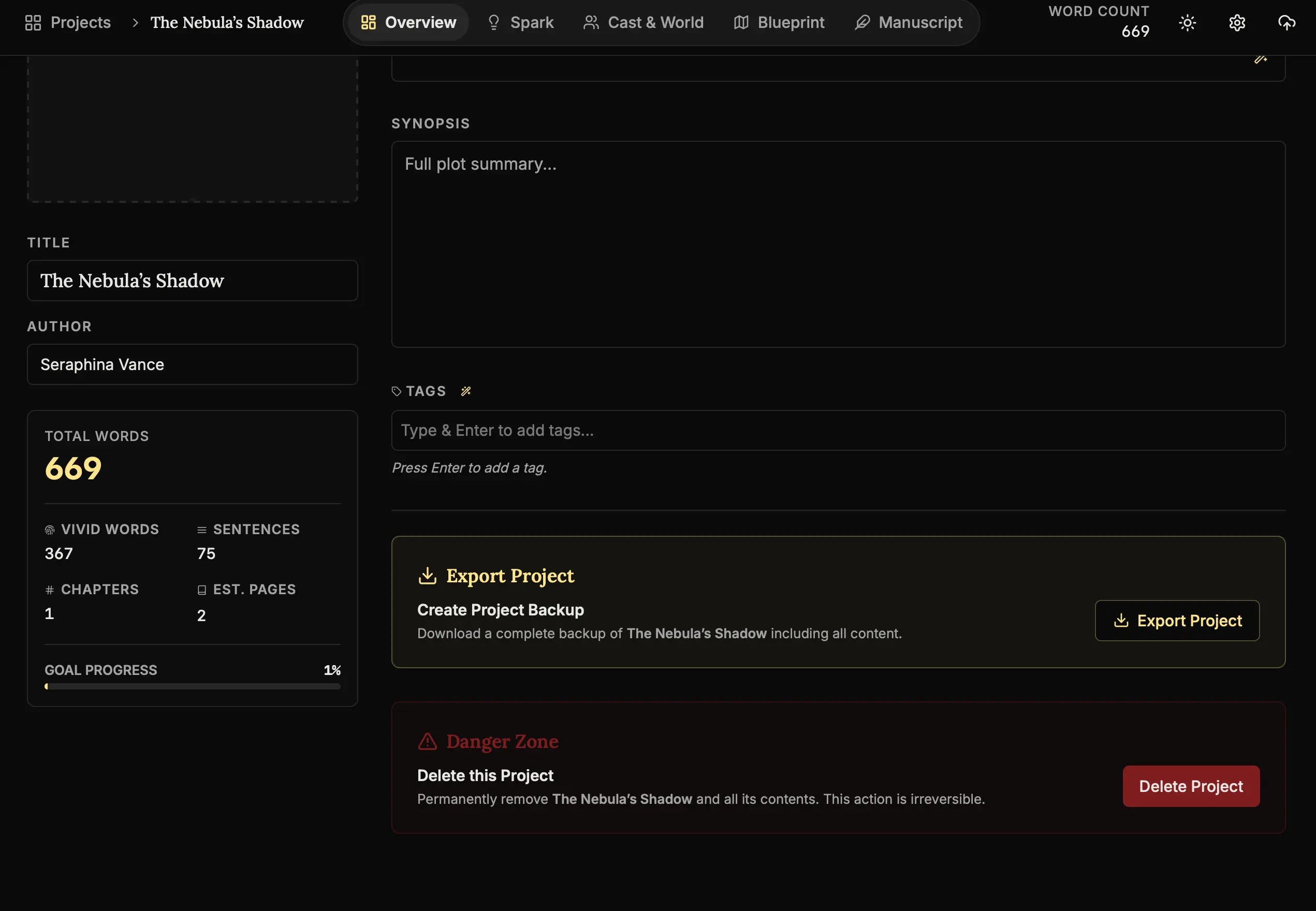Click into the tags input field
This screenshot has width=1316, height=911.
(838, 430)
